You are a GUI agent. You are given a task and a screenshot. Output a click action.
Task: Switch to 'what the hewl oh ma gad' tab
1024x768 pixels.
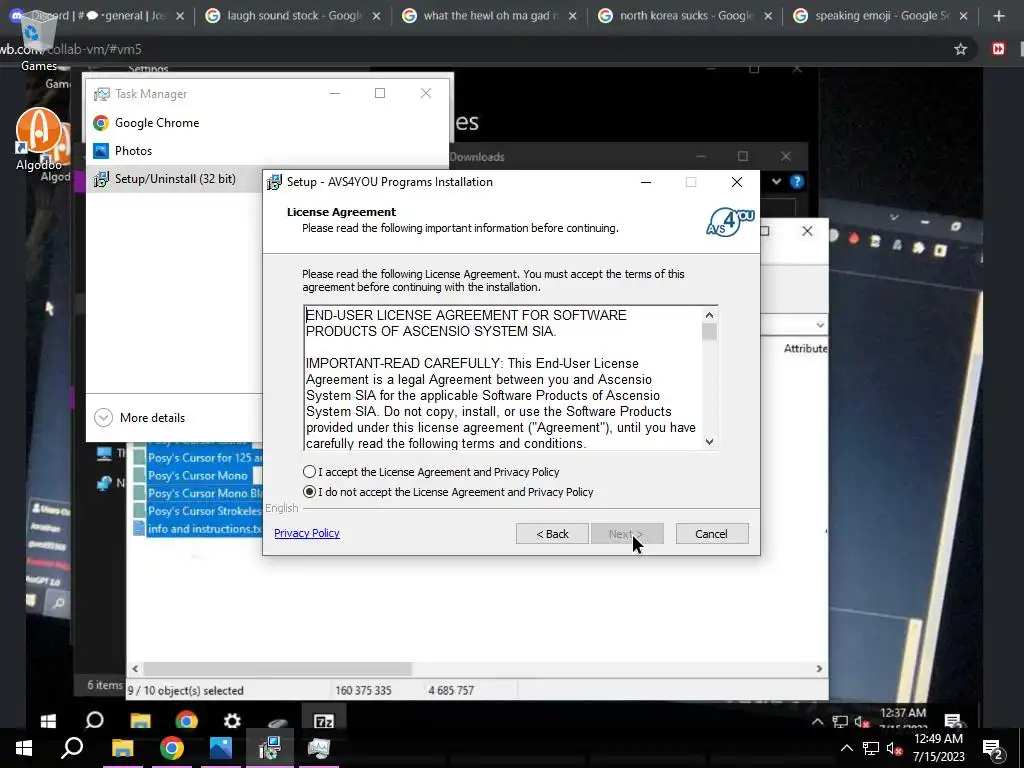coord(490,16)
